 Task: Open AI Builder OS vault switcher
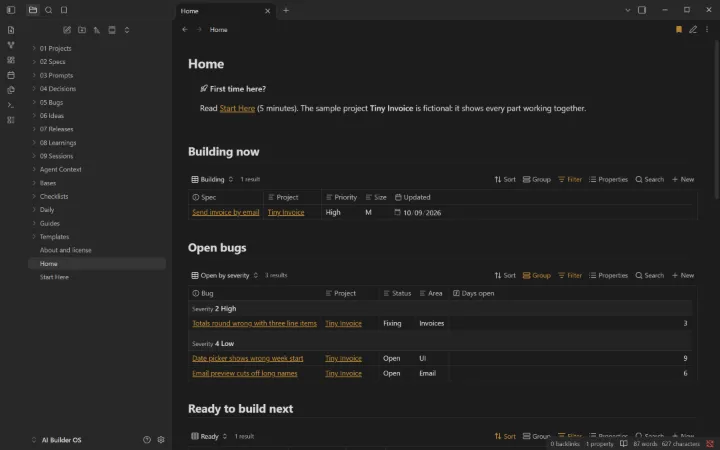(56, 440)
